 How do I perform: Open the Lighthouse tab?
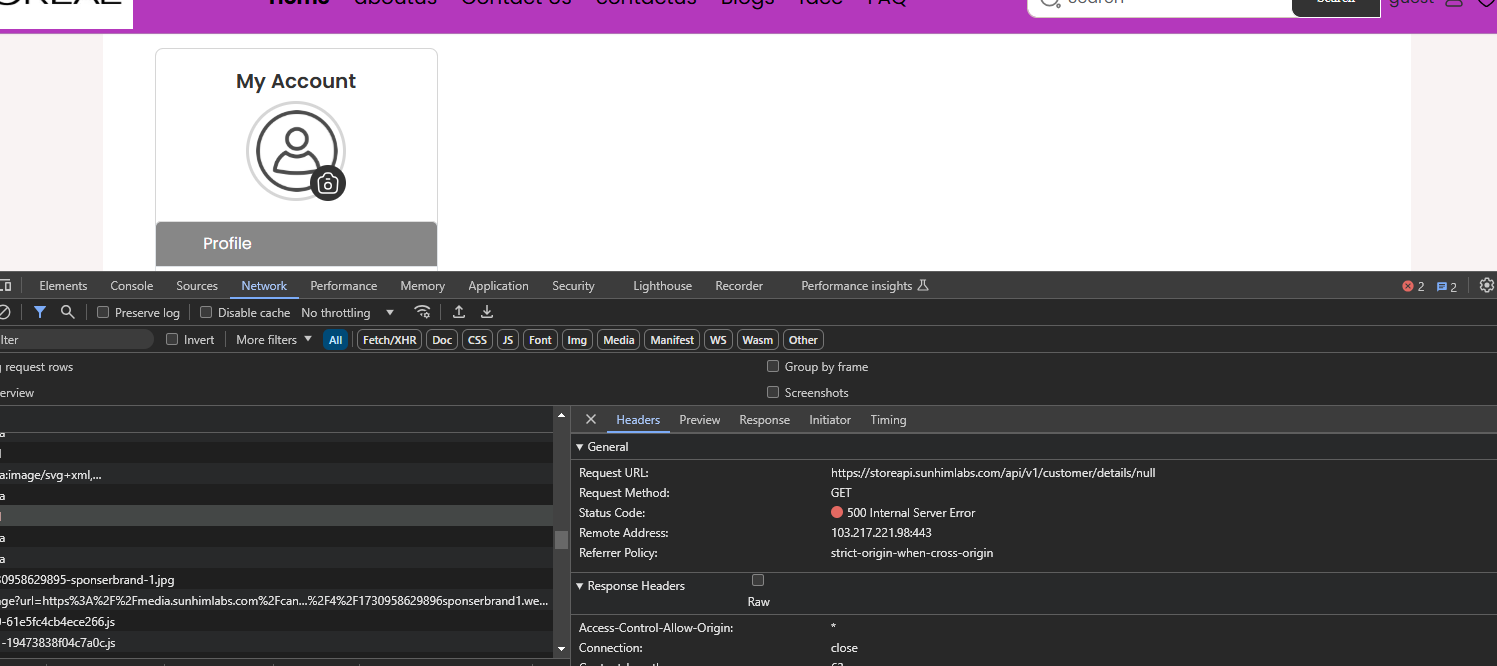tap(662, 286)
